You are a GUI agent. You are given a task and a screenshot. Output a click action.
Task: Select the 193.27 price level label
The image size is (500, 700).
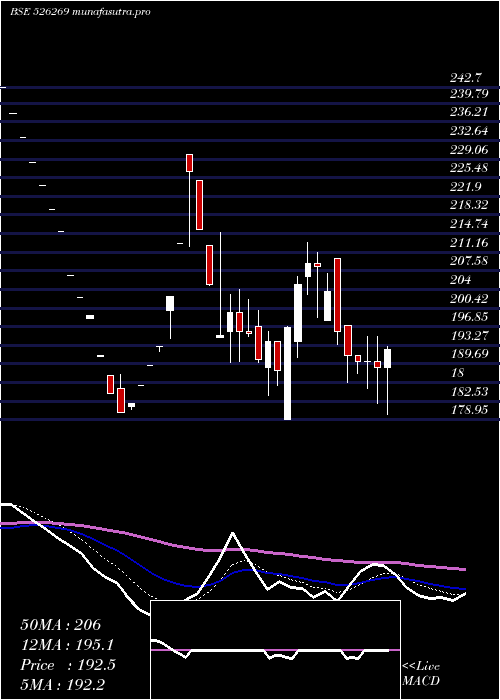pos(469,335)
